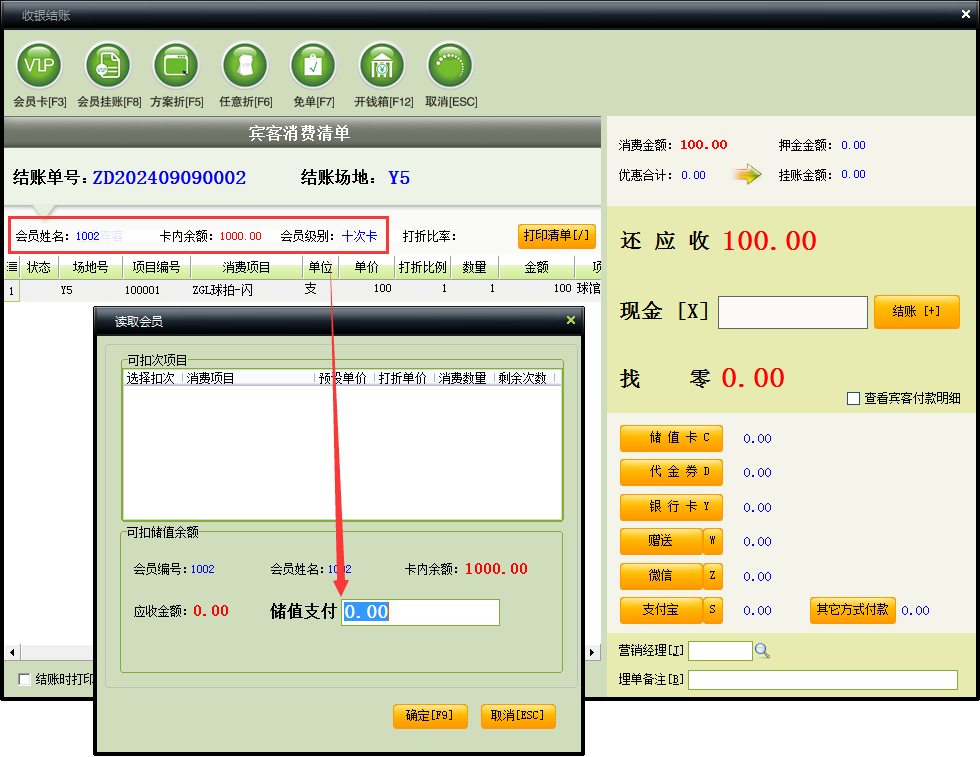This screenshot has width=980, height=757.
Task: Click the 储值支付 amount field
Action: (x=421, y=612)
